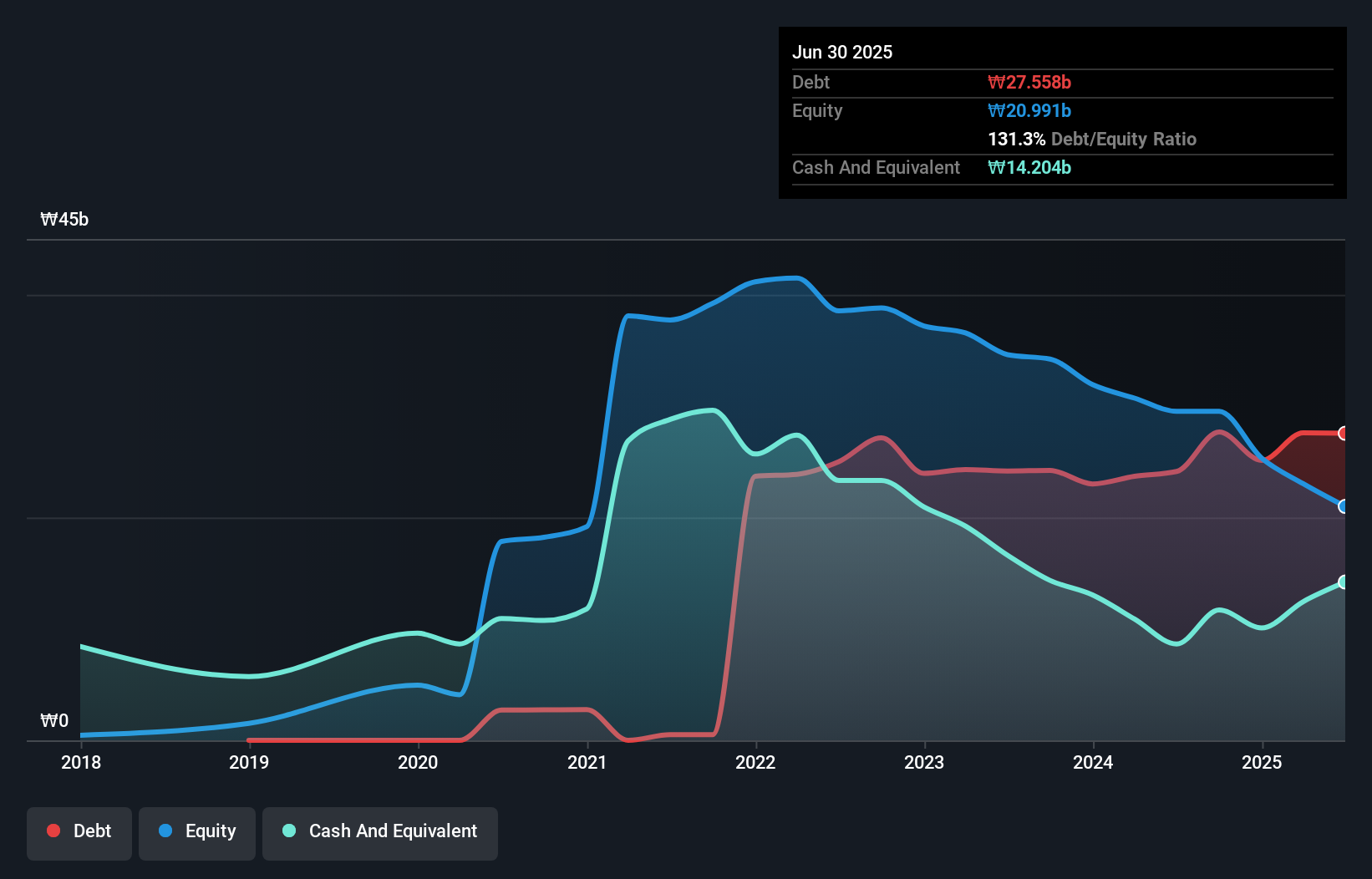Select the teal Cash endpoint marker on chart
Image resolution: width=1372 pixels, height=879 pixels.
click(1344, 582)
